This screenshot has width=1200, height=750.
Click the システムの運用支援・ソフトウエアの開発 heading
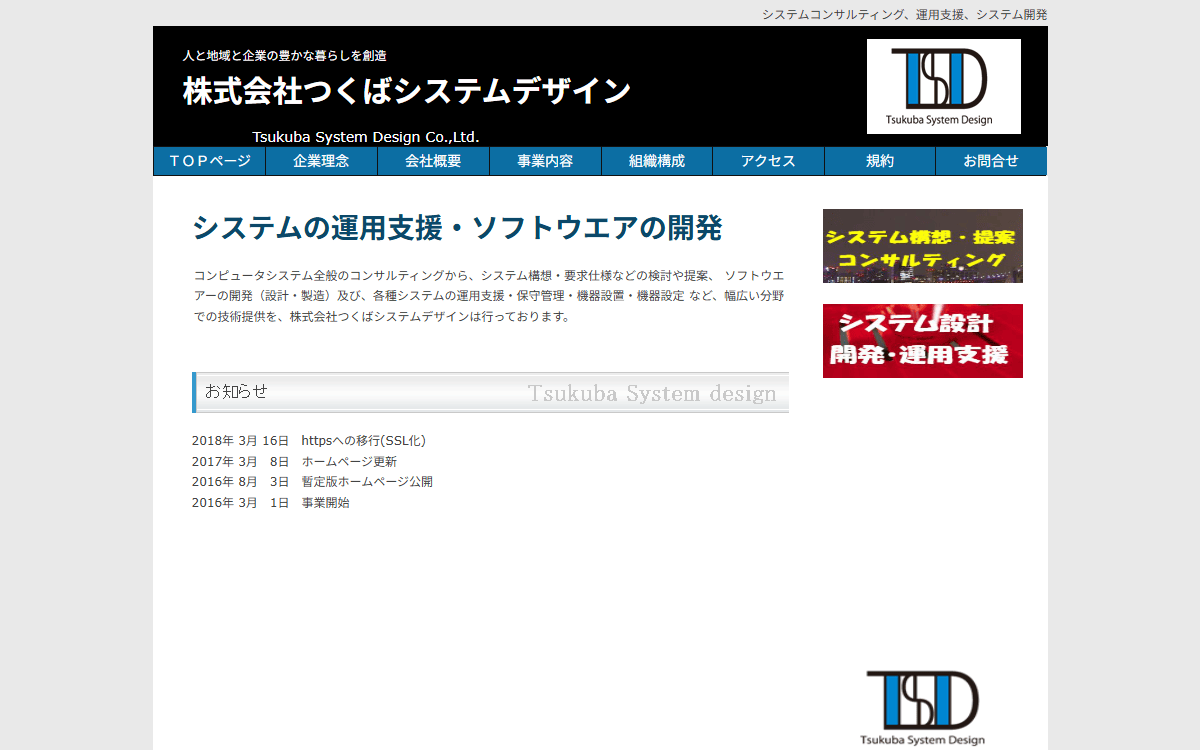click(457, 228)
